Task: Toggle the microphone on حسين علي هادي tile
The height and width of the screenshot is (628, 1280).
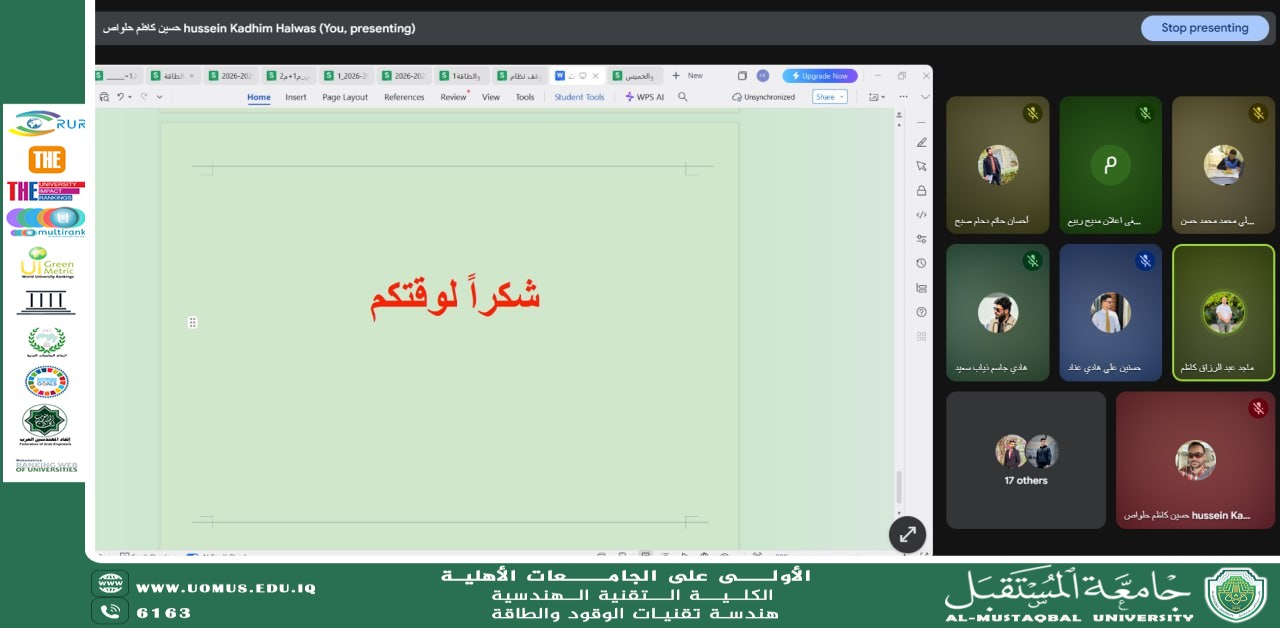Action: (x=1144, y=261)
